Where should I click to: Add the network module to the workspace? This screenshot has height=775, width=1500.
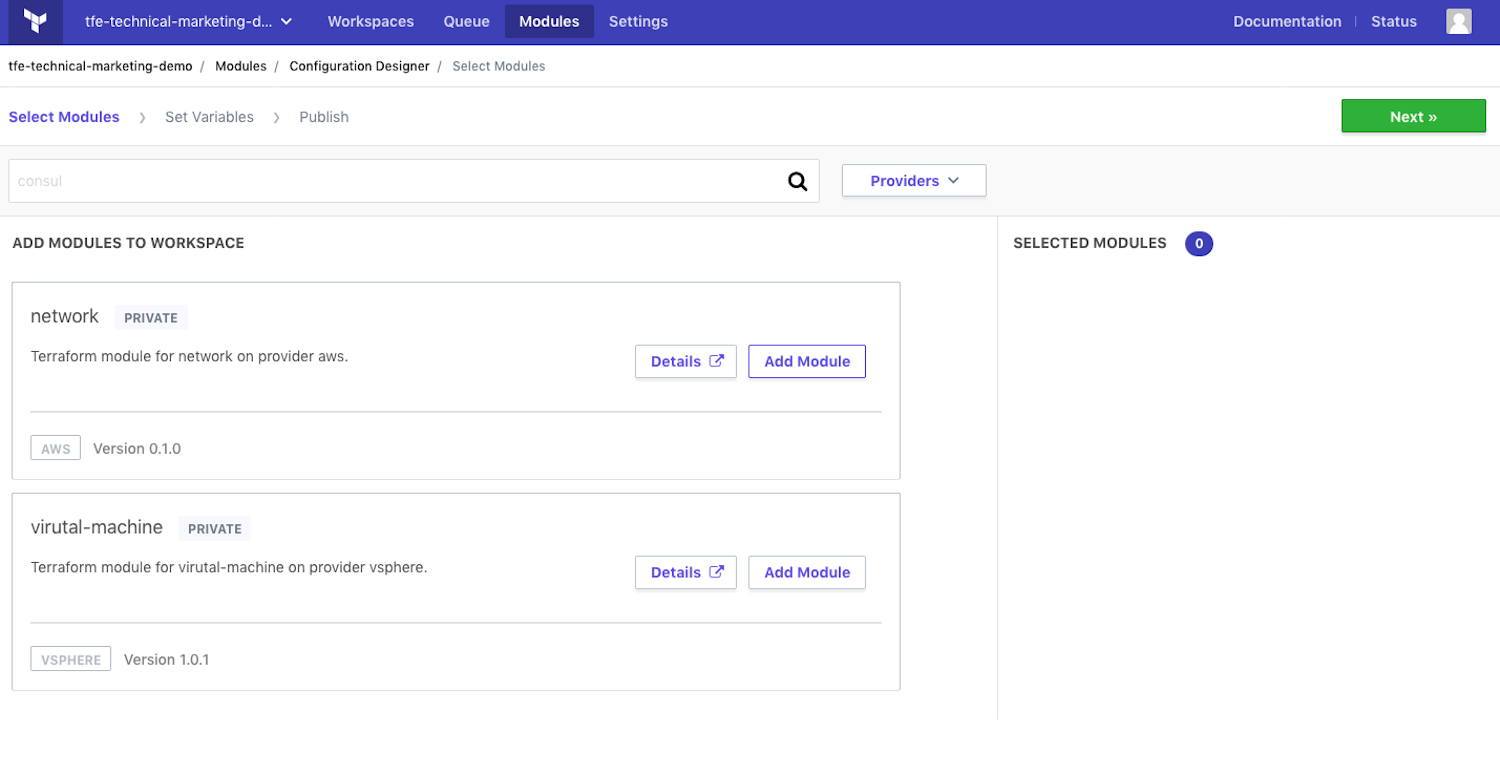806,361
